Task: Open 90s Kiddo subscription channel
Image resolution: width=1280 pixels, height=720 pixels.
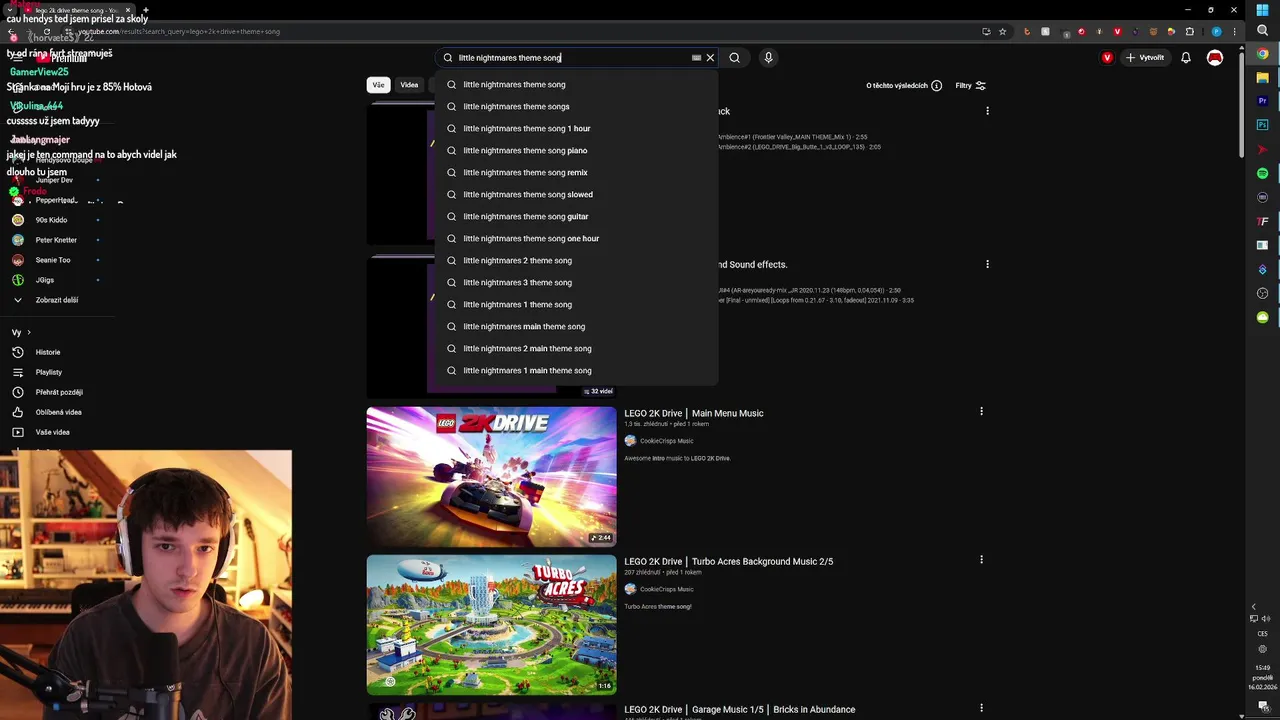Action: pyautogui.click(x=51, y=220)
